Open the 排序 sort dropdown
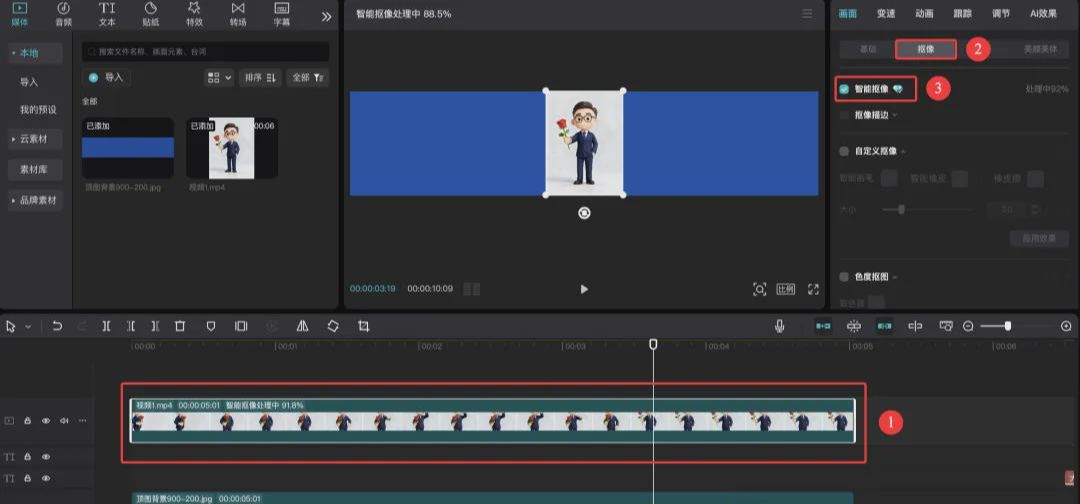1080x504 pixels. pos(260,78)
